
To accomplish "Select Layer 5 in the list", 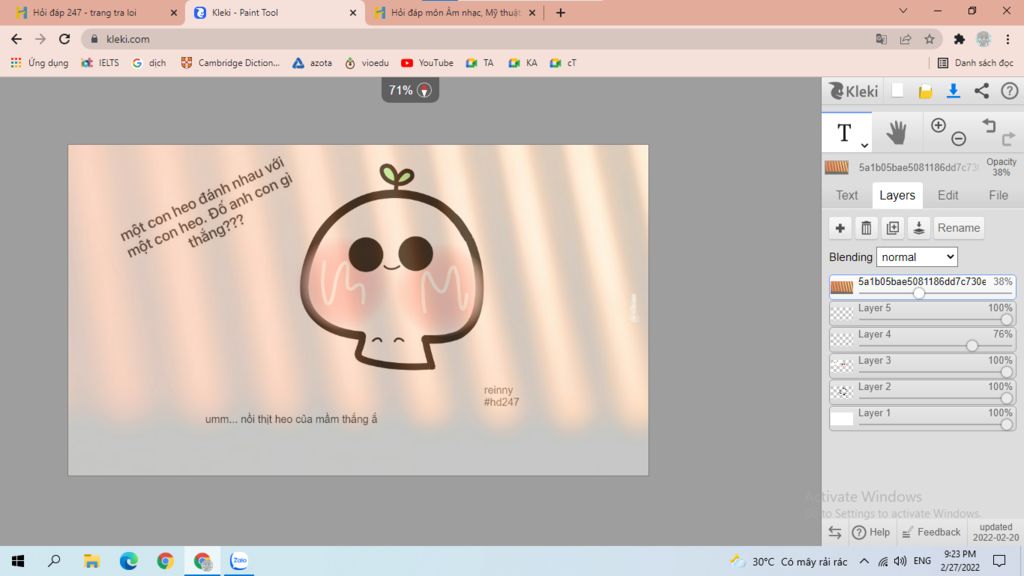I will click(x=921, y=313).
